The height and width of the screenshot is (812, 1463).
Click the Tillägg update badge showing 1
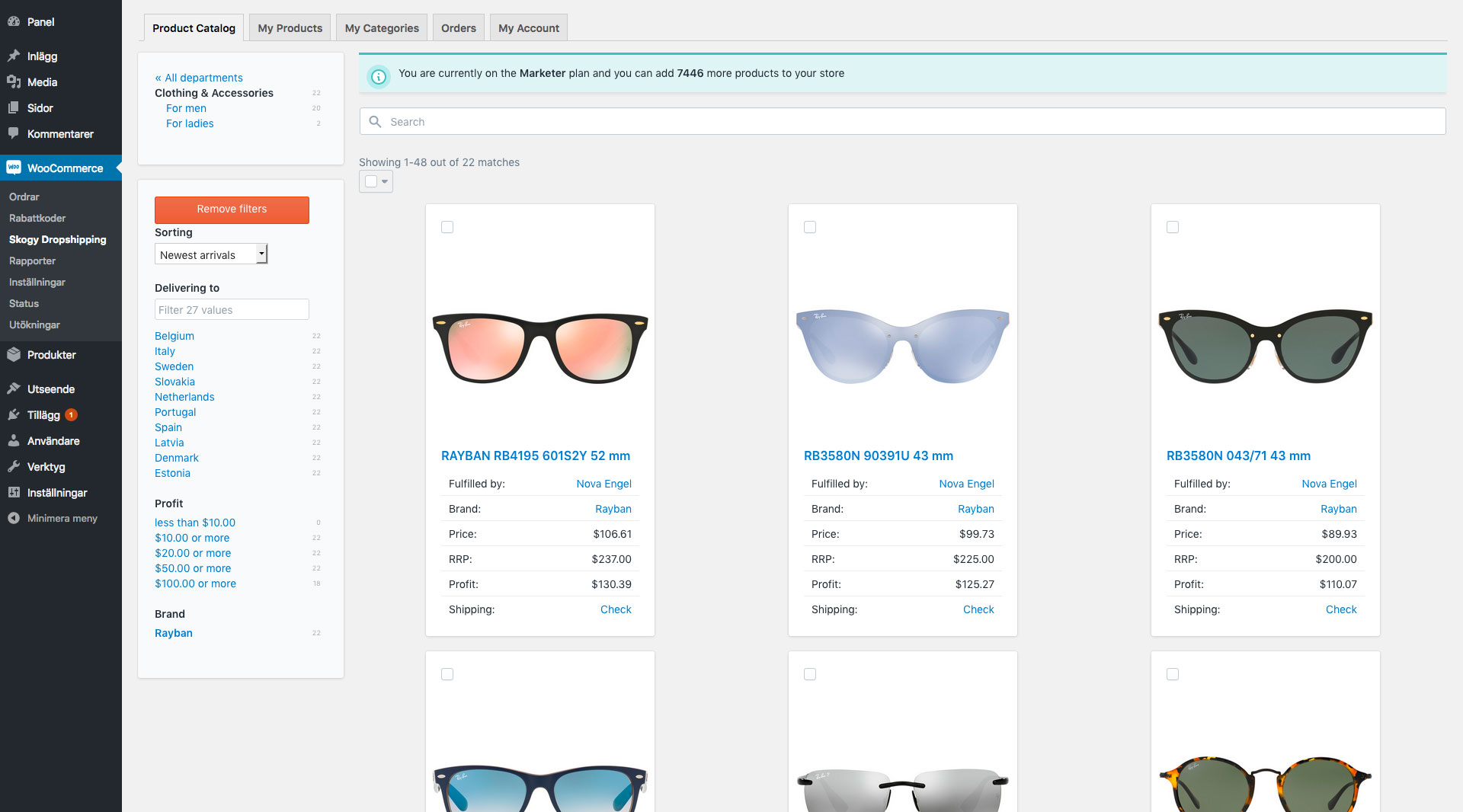click(x=71, y=415)
